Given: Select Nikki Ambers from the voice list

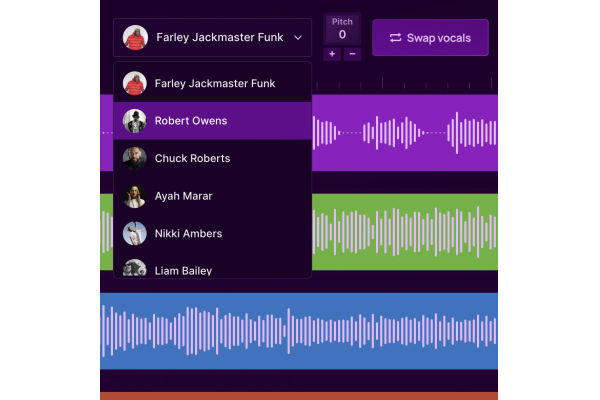Looking at the screenshot, I should click(x=212, y=233).
